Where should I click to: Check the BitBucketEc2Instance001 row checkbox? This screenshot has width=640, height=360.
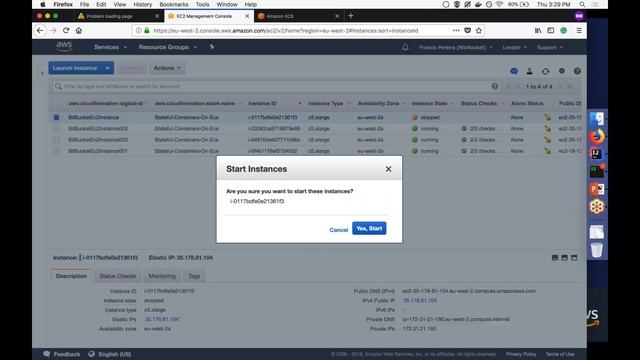56,151
